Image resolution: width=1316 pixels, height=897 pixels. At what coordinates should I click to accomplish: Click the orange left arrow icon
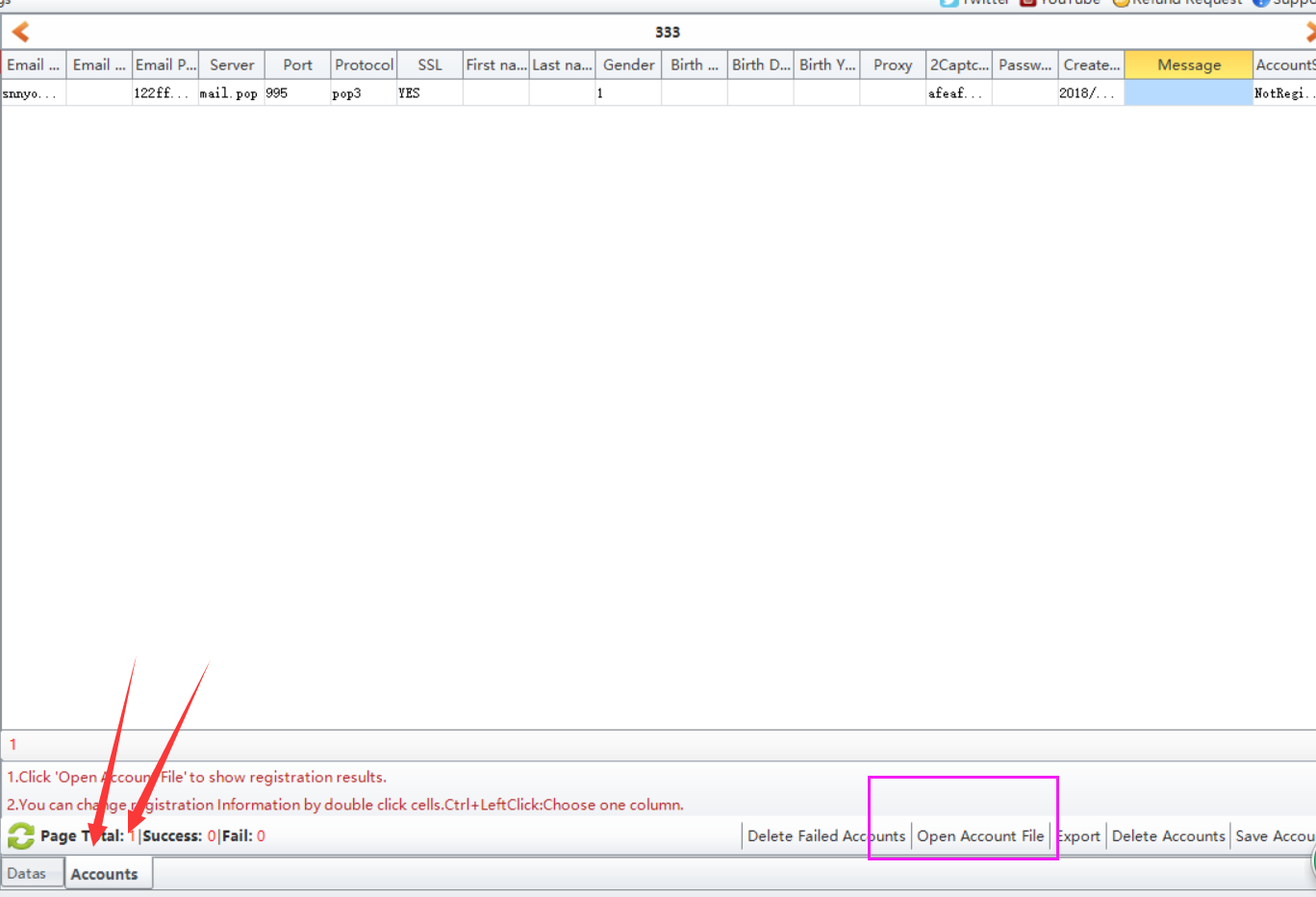[x=20, y=32]
